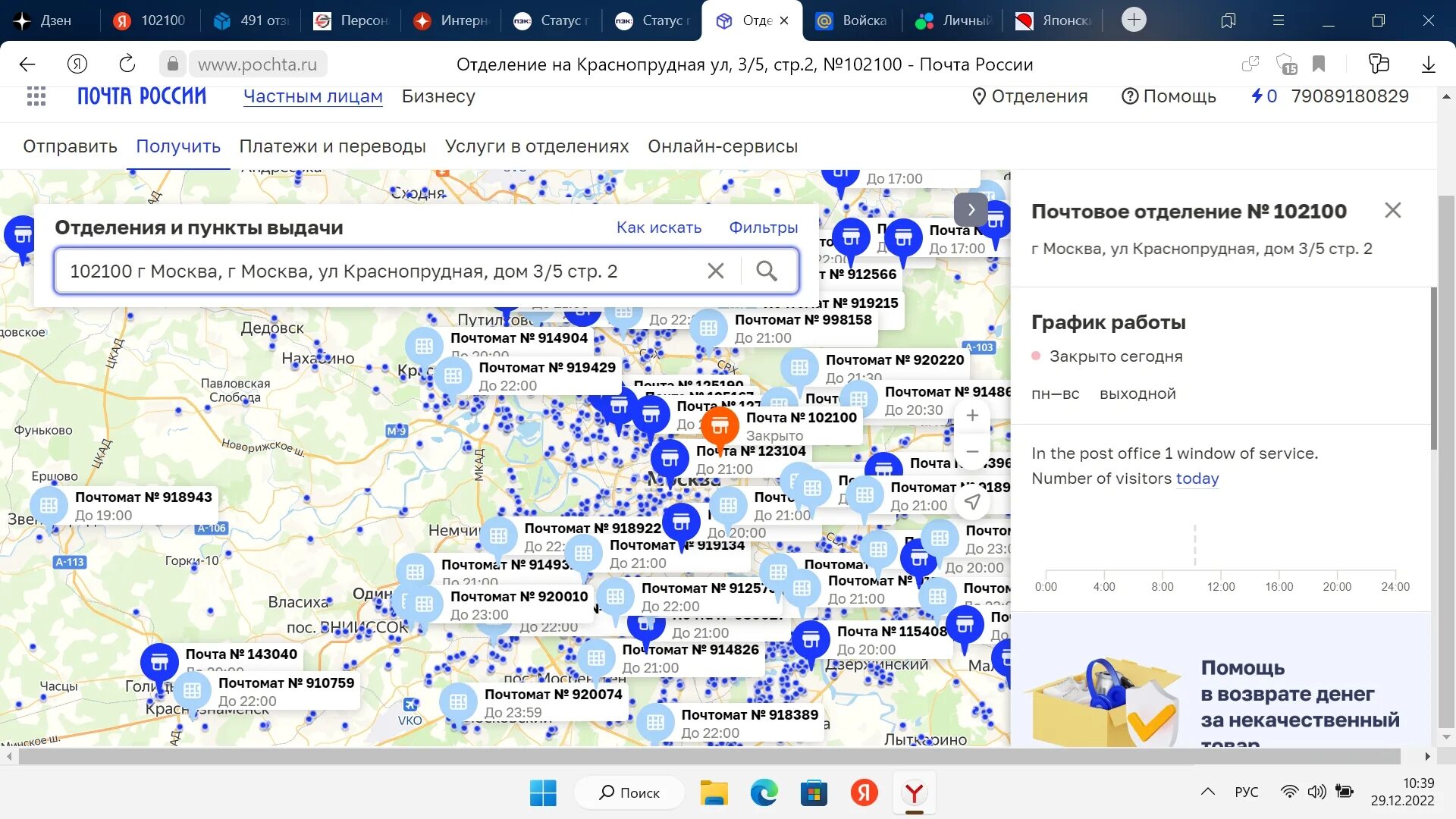The height and width of the screenshot is (819, 1456).
Task: Zoom in the map with plus button
Action: pos(972,416)
